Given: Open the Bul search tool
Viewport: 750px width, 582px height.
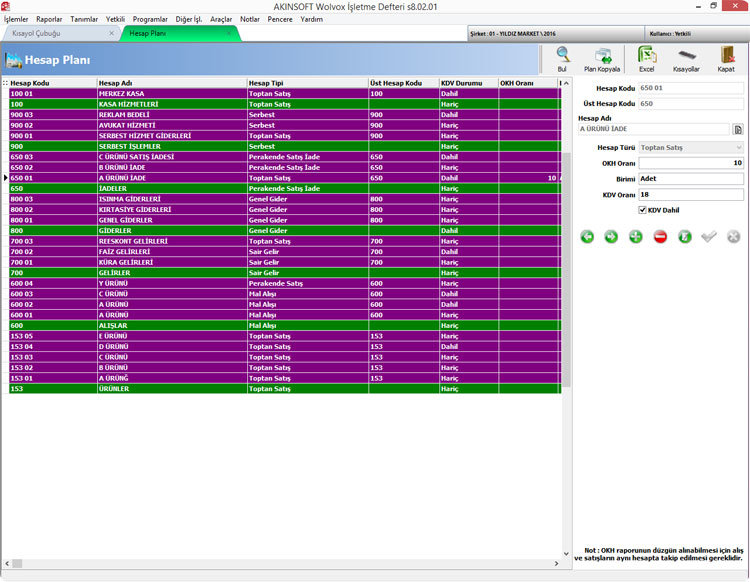Looking at the screenshot, I should click(x=563, y=59).
